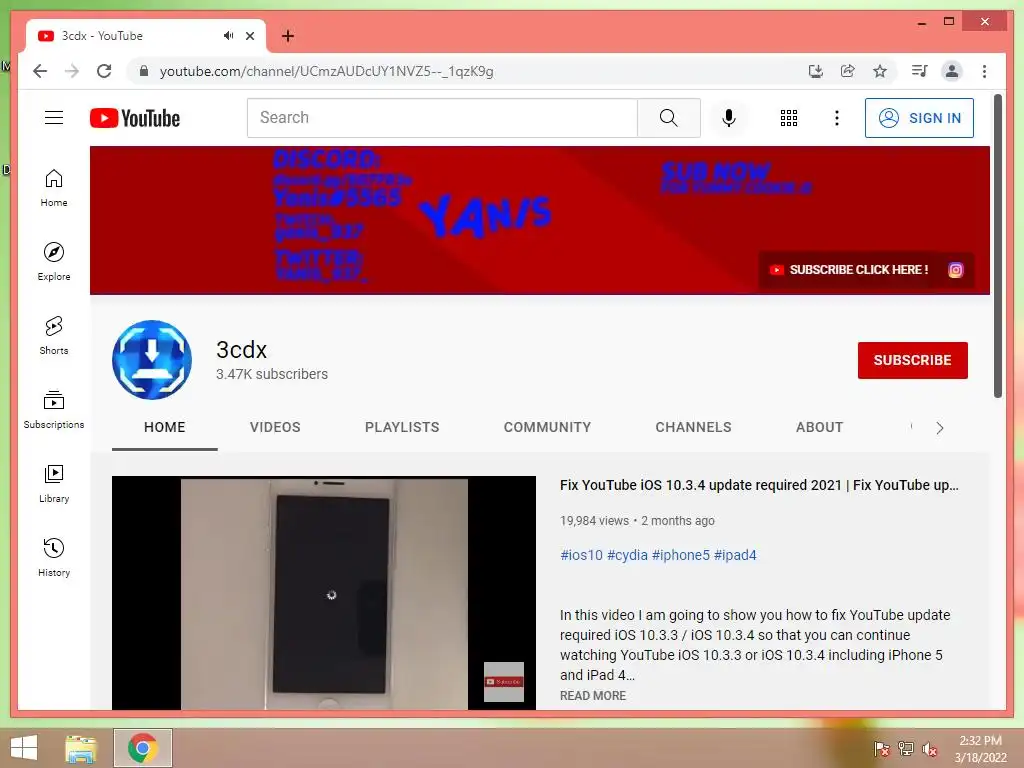Bookmark this page with the star
This screenshot has height=768, width=1024.
(880, 71)
